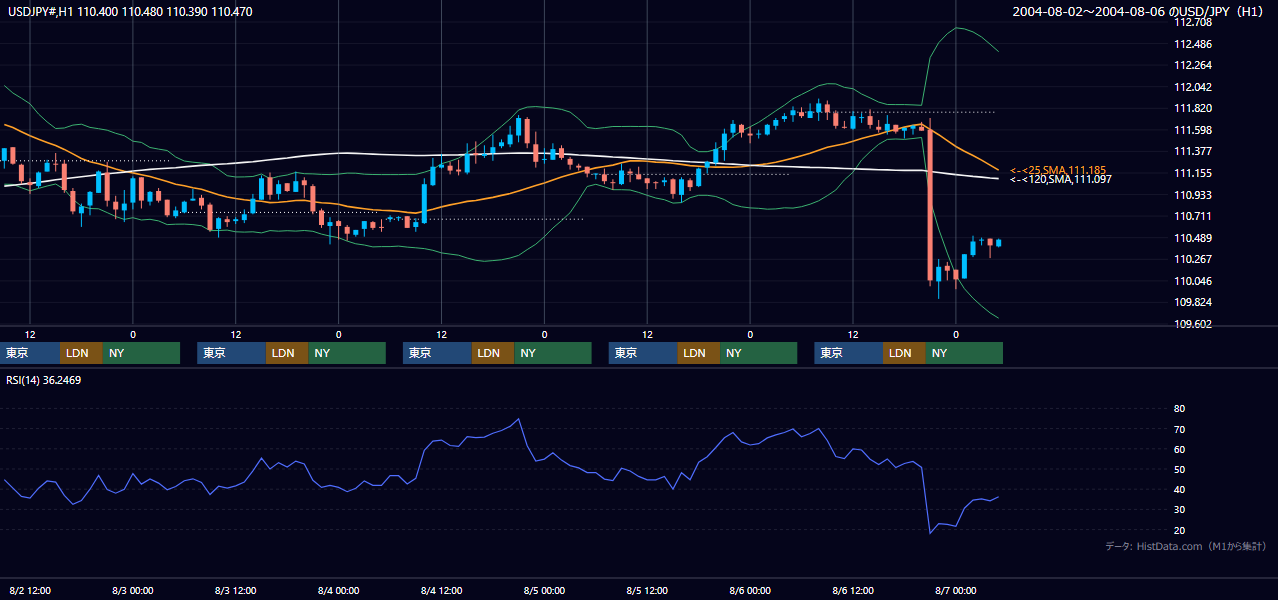
Task: Click the 8/4 00:00 date label
Action: point(339,591)
